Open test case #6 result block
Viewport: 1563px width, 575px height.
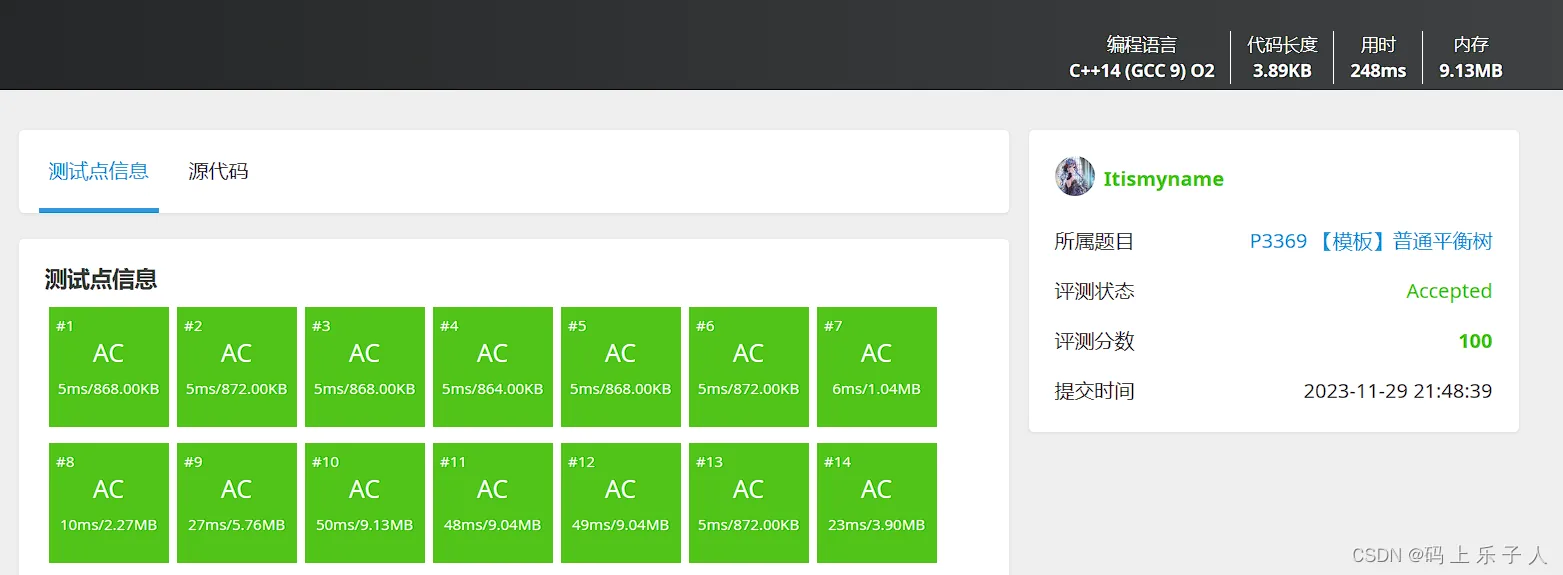pyautogui.click(x=749, y=366)
